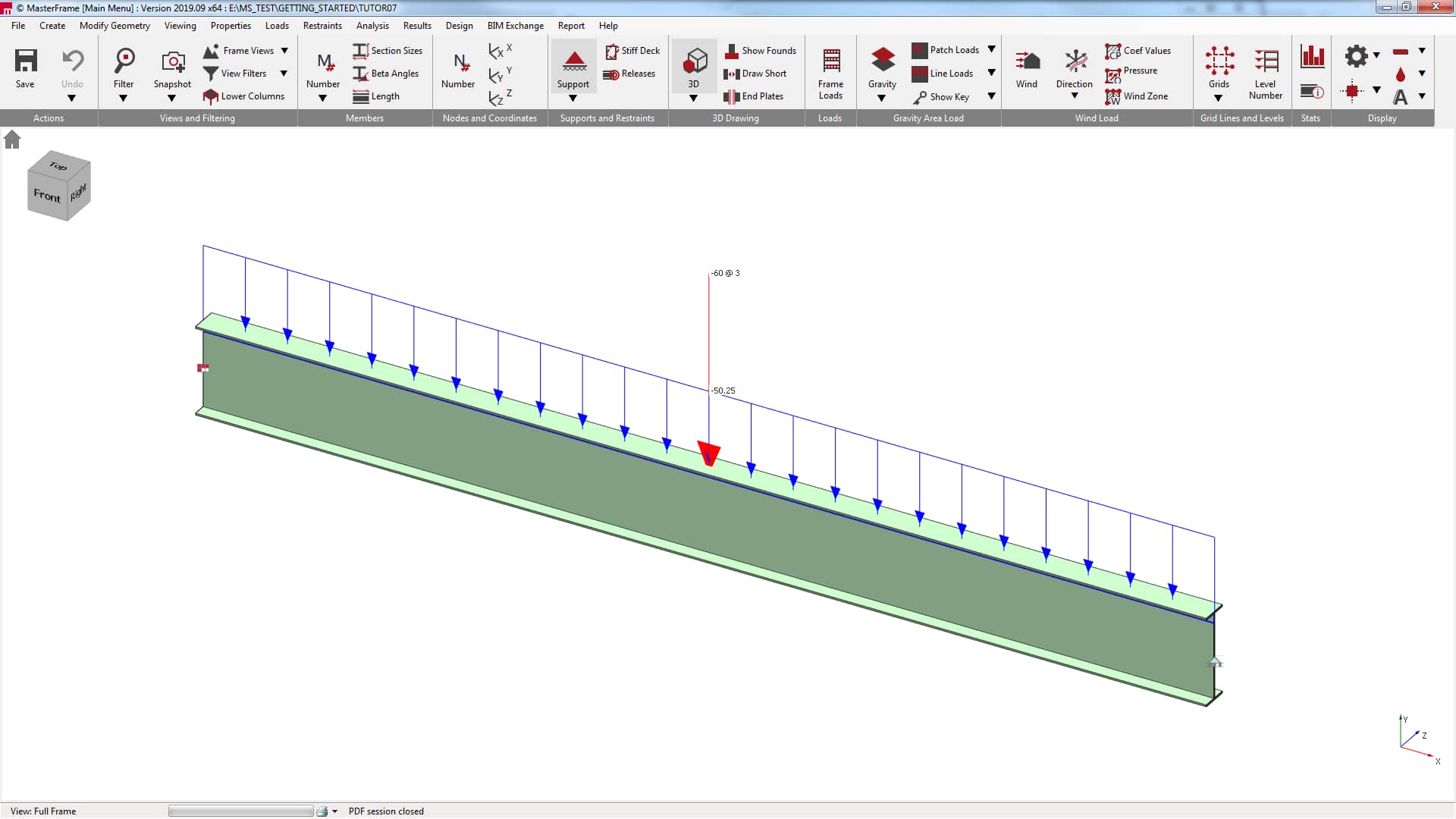The image size is (1456, 819).
Task: Activate the Stiff Deck tool
Action: pos(632,51)
